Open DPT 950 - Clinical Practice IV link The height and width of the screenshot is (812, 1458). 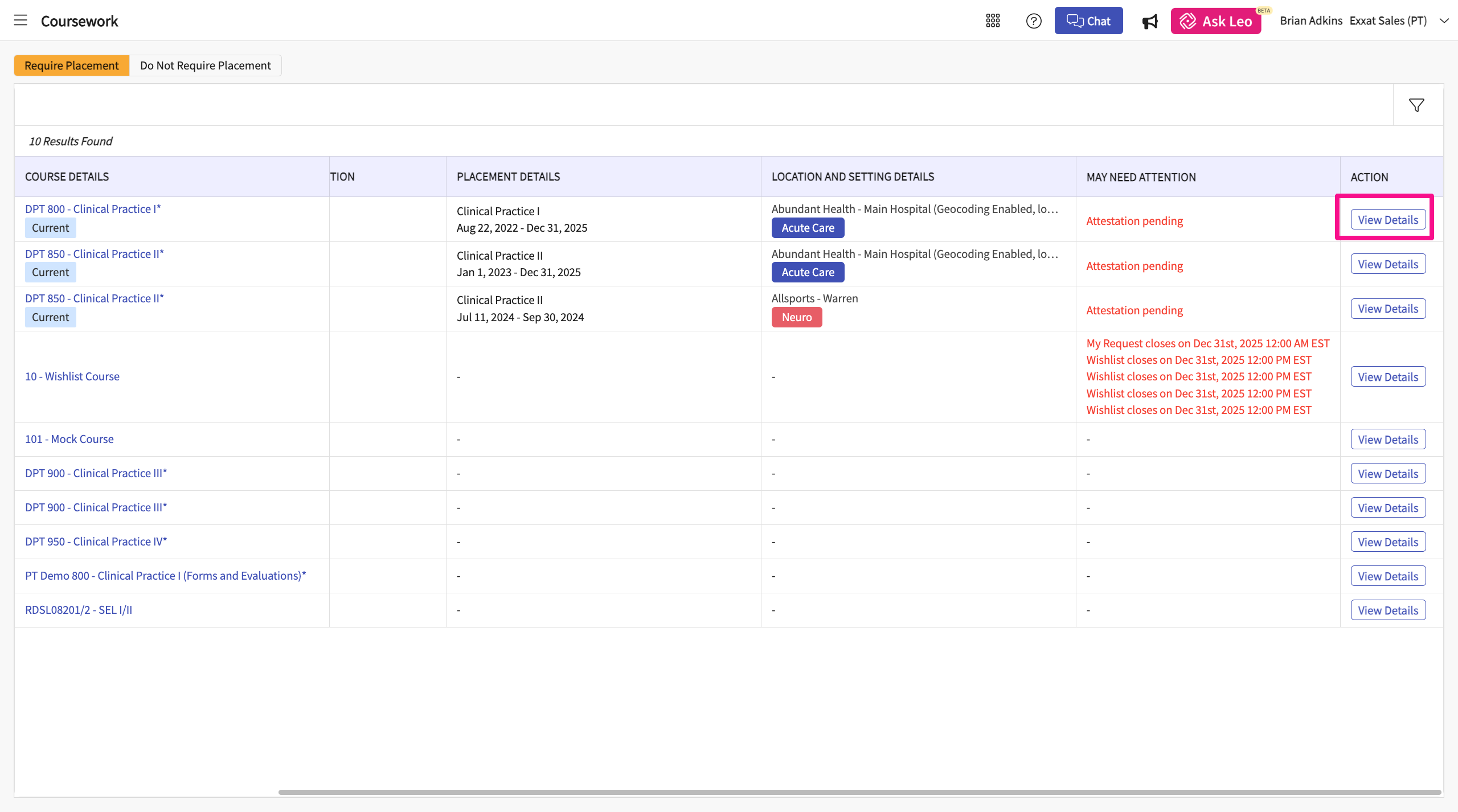pos(96,542)
